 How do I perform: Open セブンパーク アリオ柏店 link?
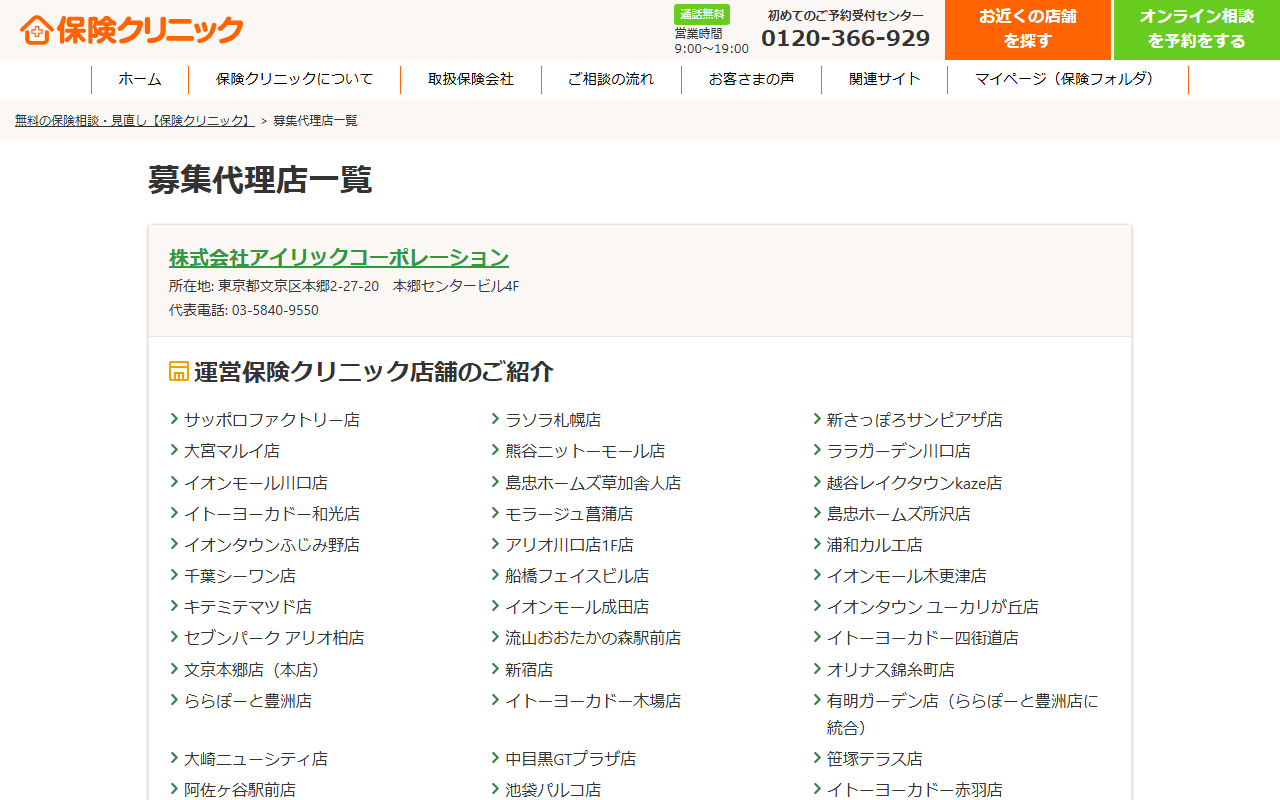click(x=274, y=638)
